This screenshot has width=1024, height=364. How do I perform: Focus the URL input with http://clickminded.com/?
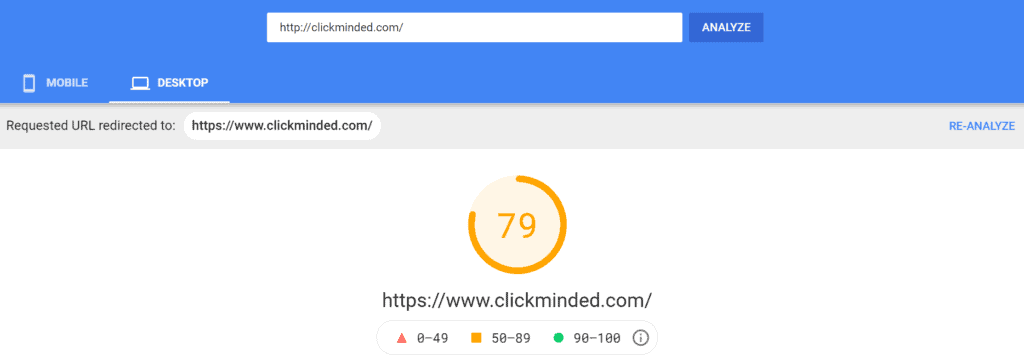pos(475,27)
